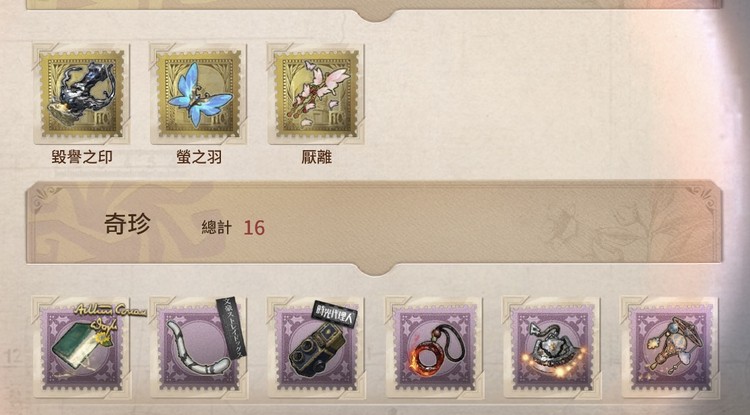This screenshot has width=750, height=415.
Task: Click the 螢之羽 name label
Action: pos(199,157)
